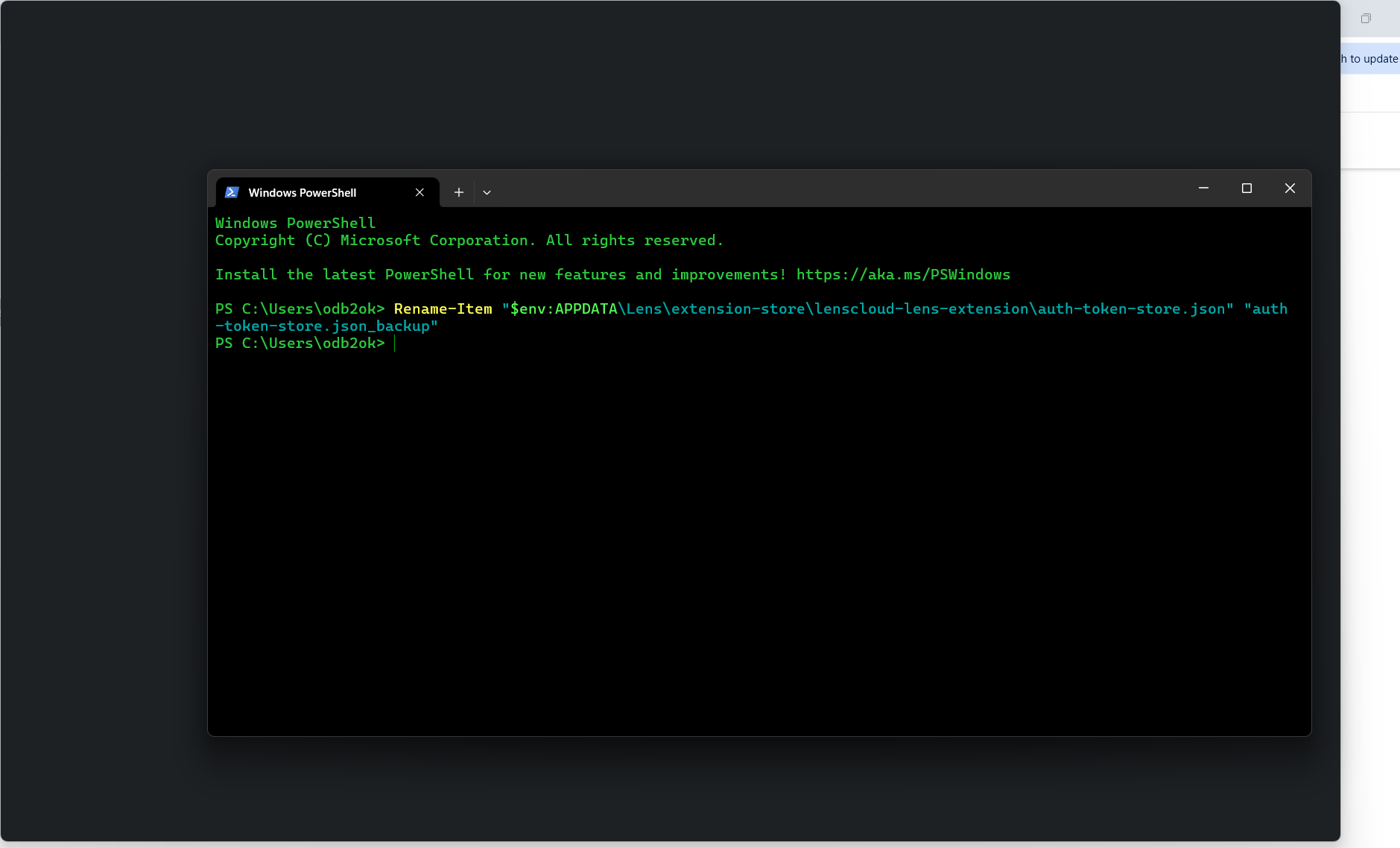Click the $env:APPDATA variable text
The width and height of the screenshot is (1400, 848).
click(x=563, y=309)
